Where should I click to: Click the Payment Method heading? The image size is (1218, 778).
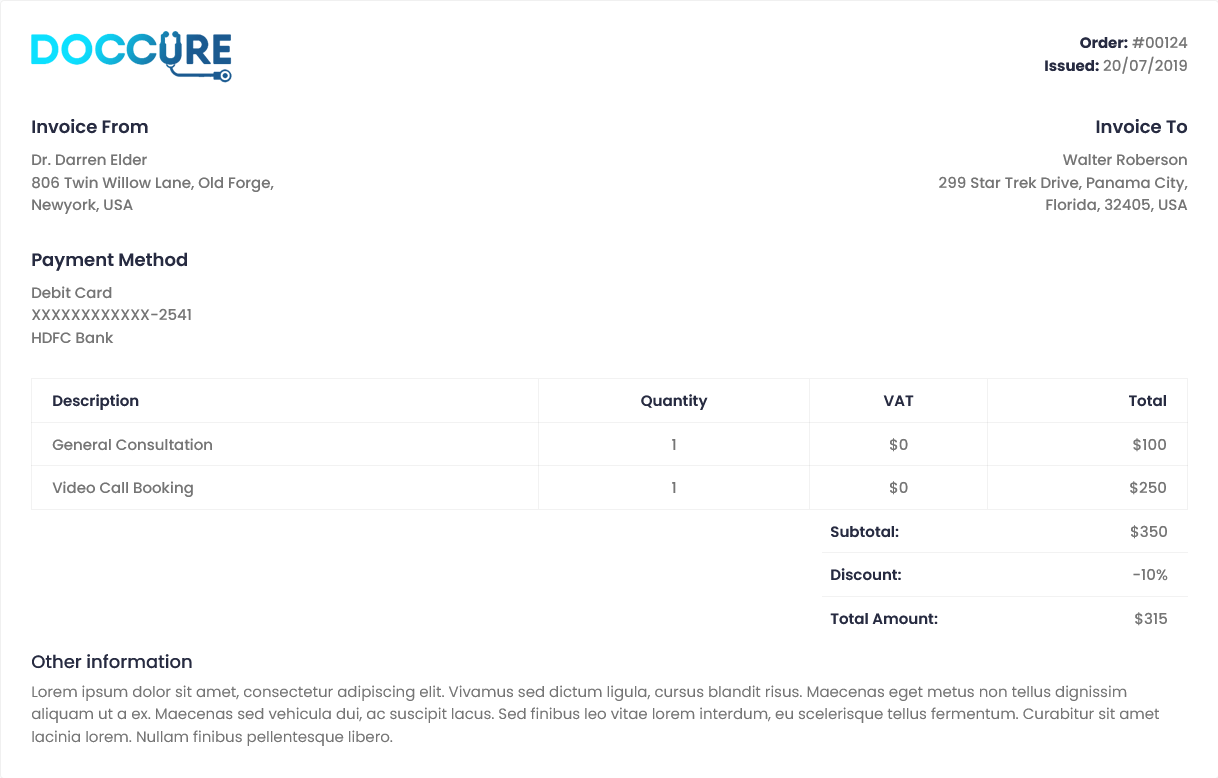[109, 260]
